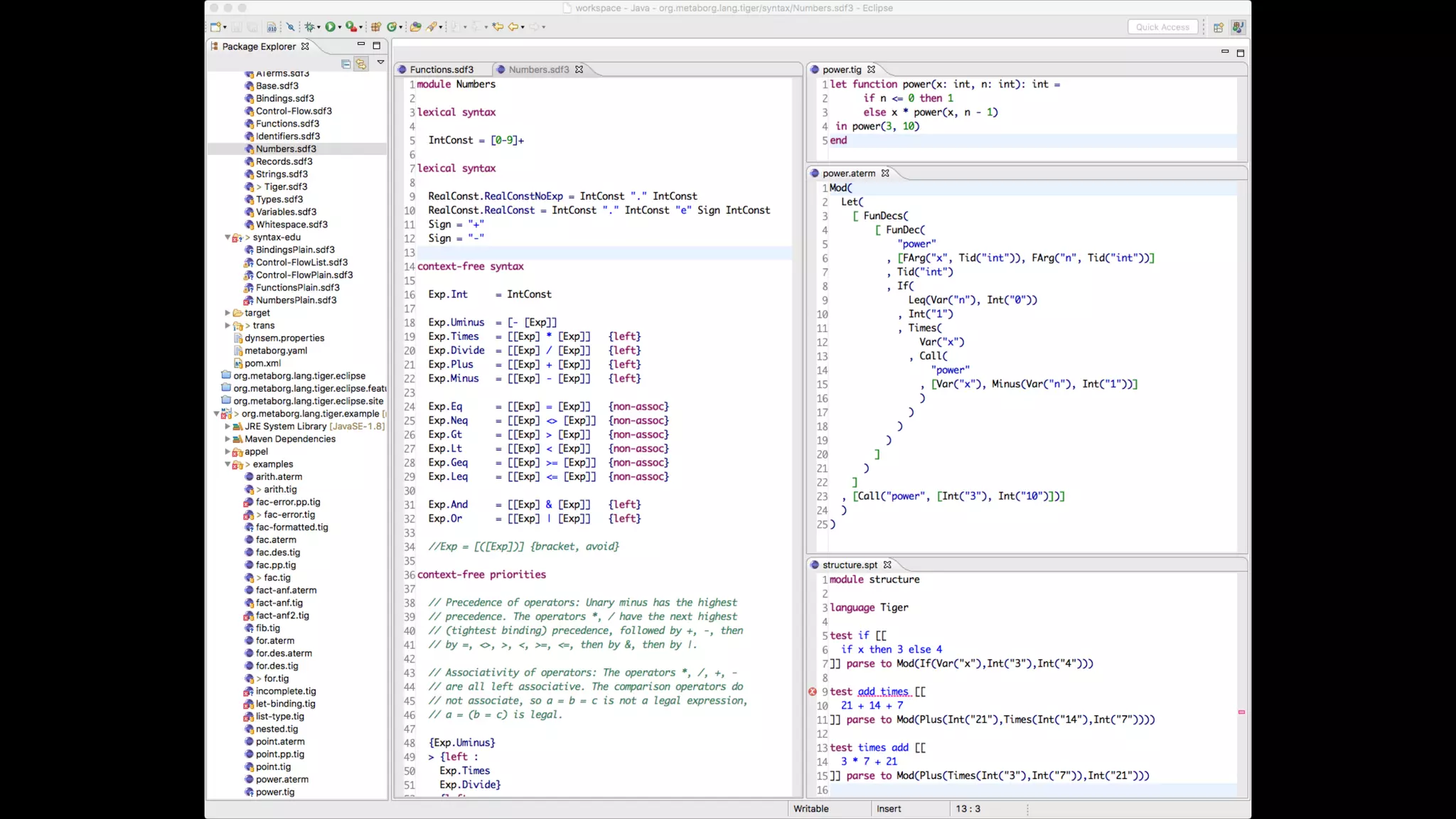This screenshot has width=1456, height=819.
Task: Click the Debug bug icon
Action: pos(309,27)
